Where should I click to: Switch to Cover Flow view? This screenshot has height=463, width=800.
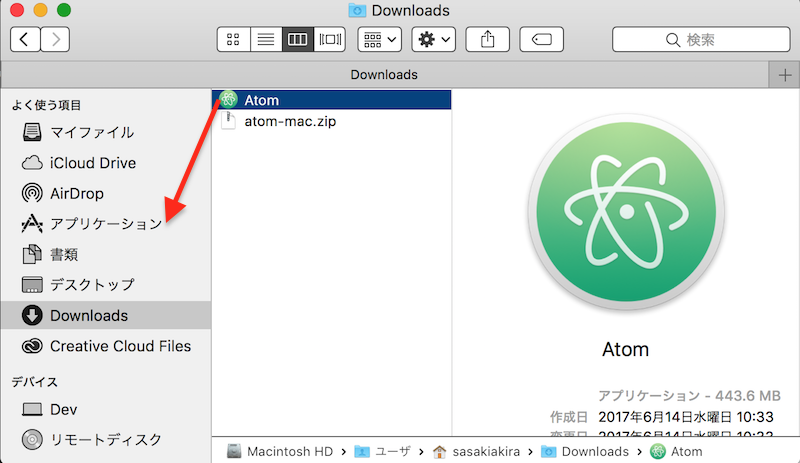point(329,39)
